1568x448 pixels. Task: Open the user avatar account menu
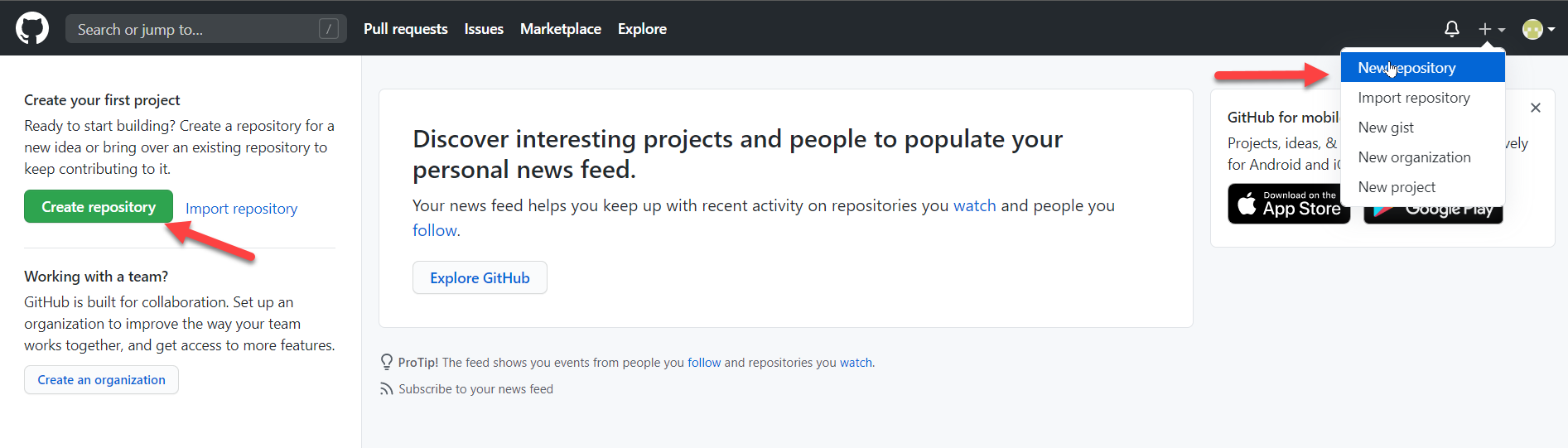pos(1538,29)
